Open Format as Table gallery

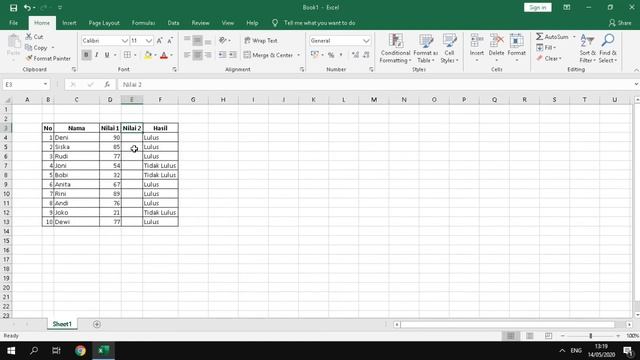[x=425, y=49]
